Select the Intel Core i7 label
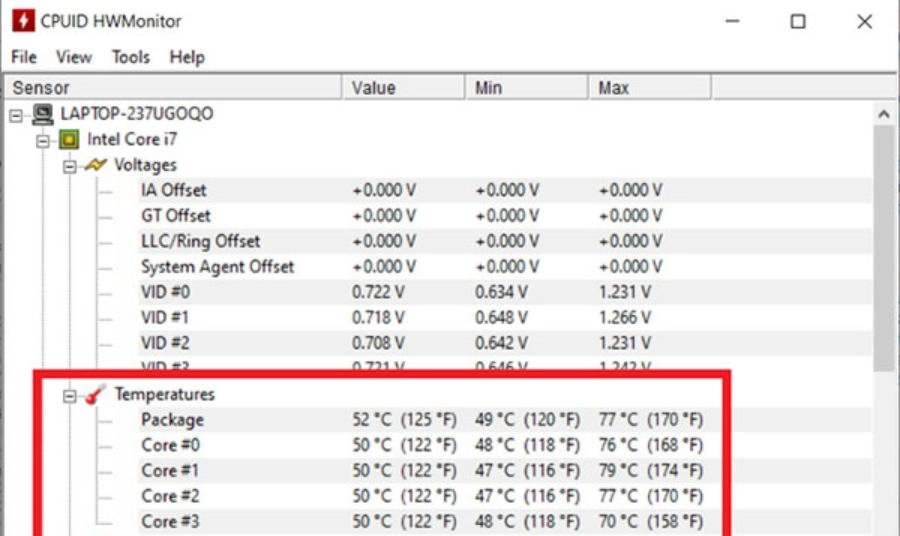The height and width of the screenshot is (536, 900). 132,139
